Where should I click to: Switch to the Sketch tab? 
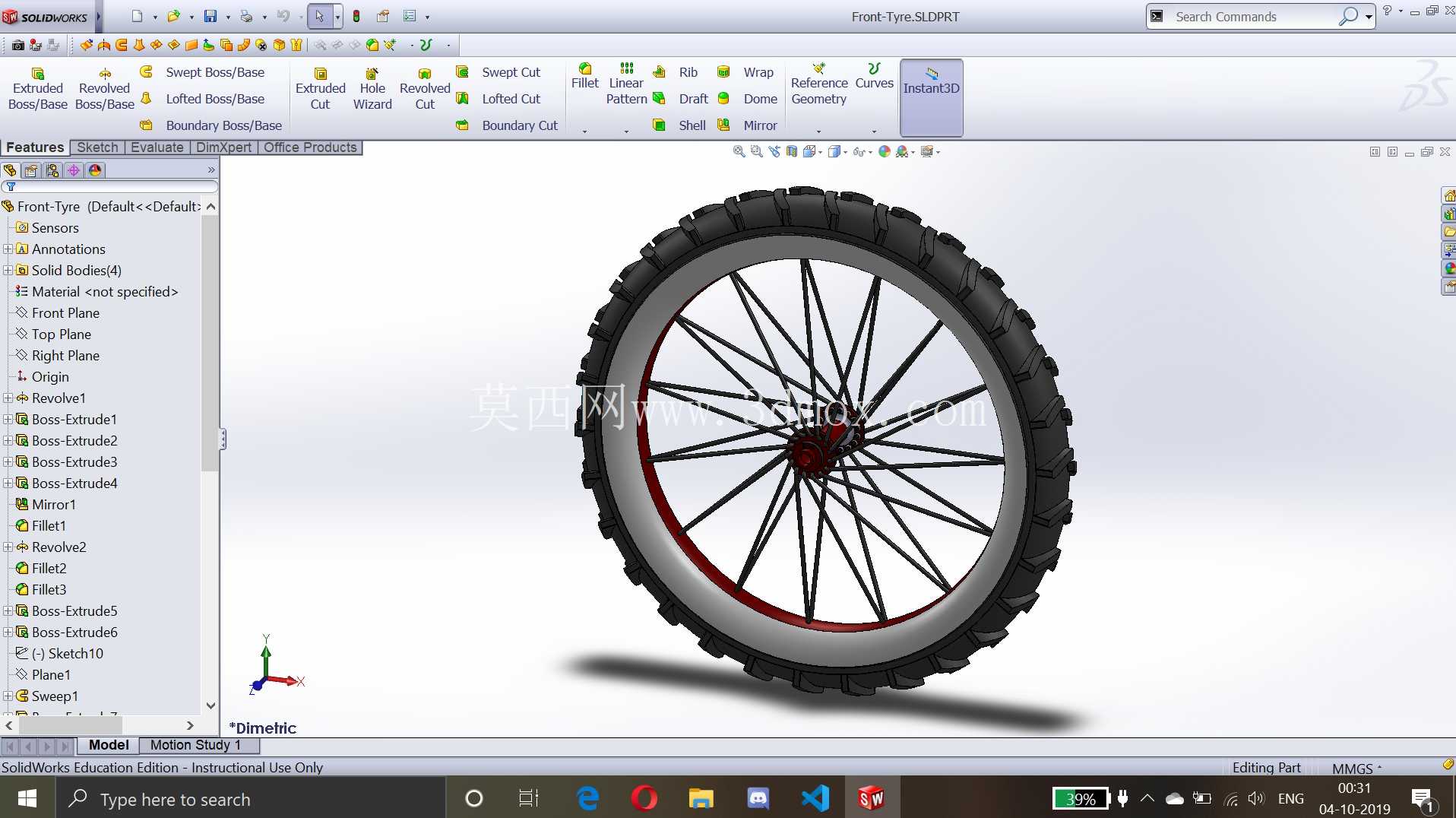click(x=97, y=147)
